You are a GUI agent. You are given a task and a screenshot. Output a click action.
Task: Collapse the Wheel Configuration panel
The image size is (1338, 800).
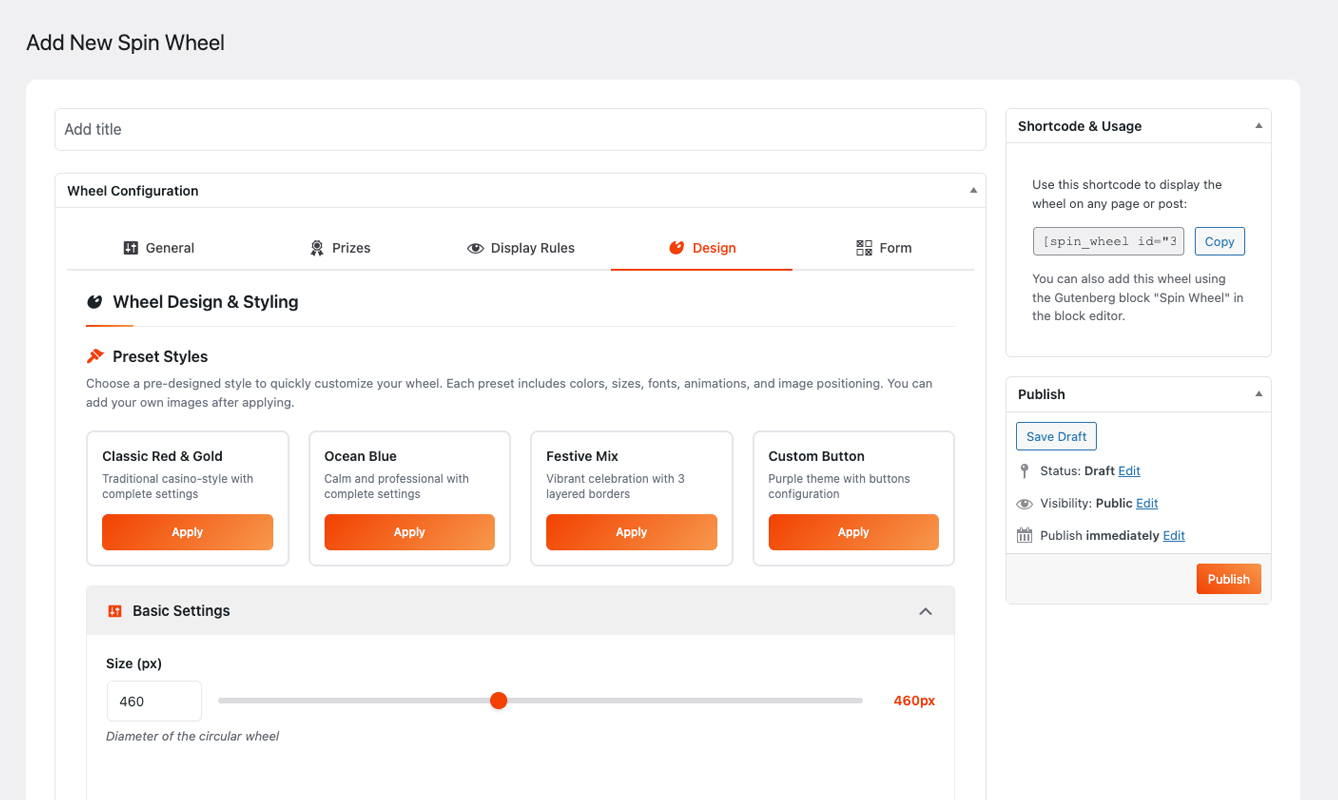[x=971, y=190]
